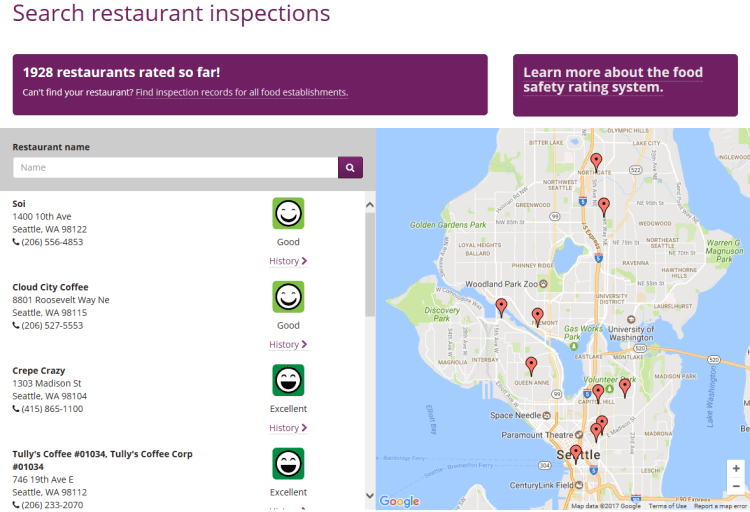750x512 pixels.
Task: Open the map Terms of Use link
Action: [x=667, y=506]
